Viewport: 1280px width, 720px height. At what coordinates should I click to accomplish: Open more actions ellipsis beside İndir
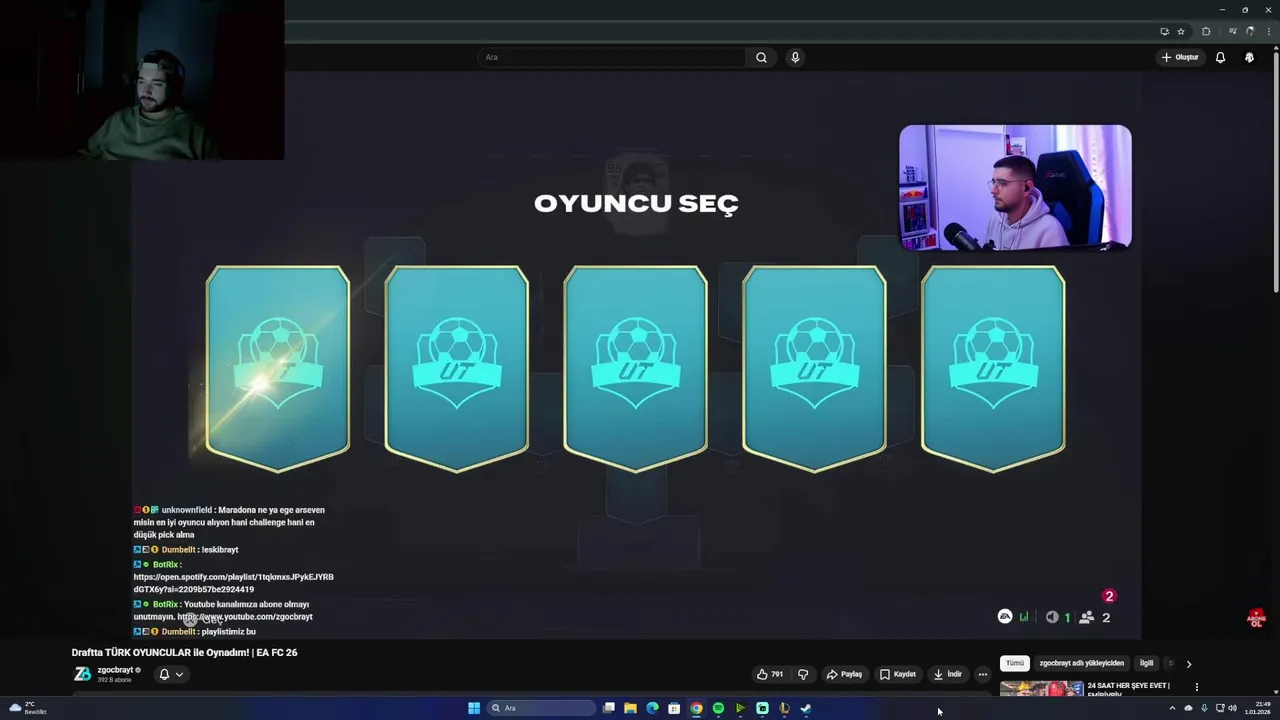tap(982, 674)
